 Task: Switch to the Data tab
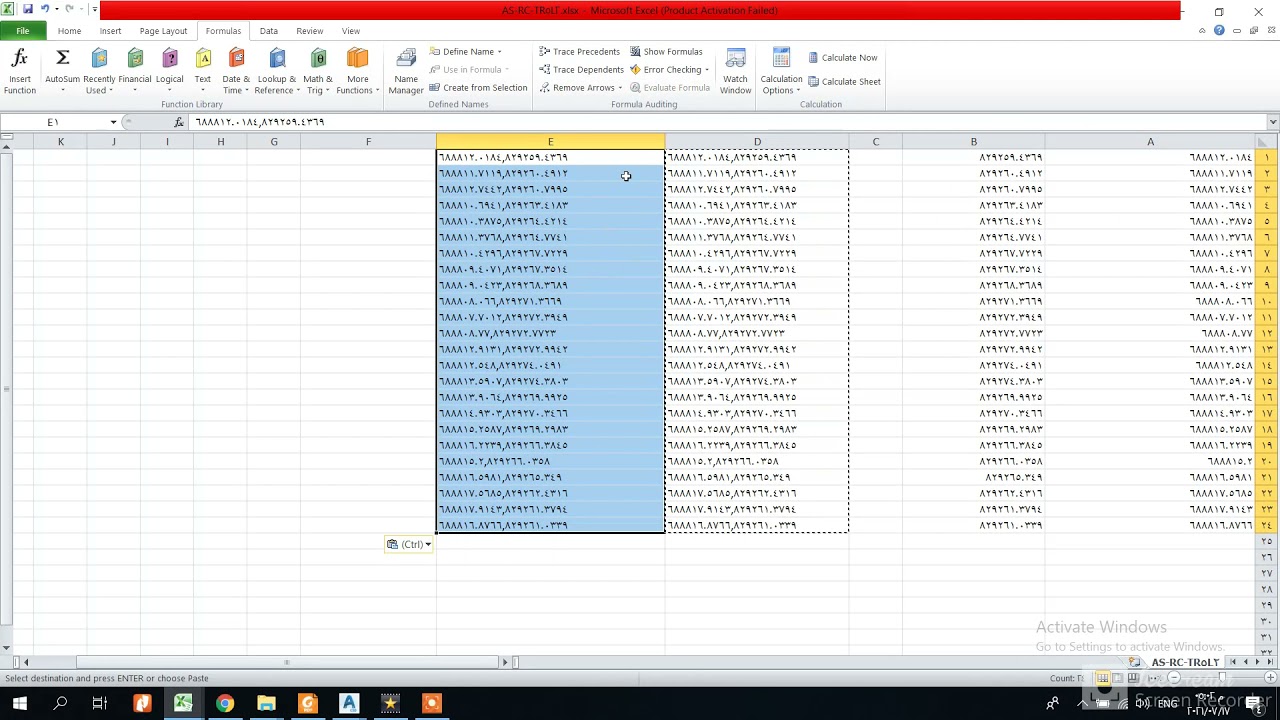(269, 31)
